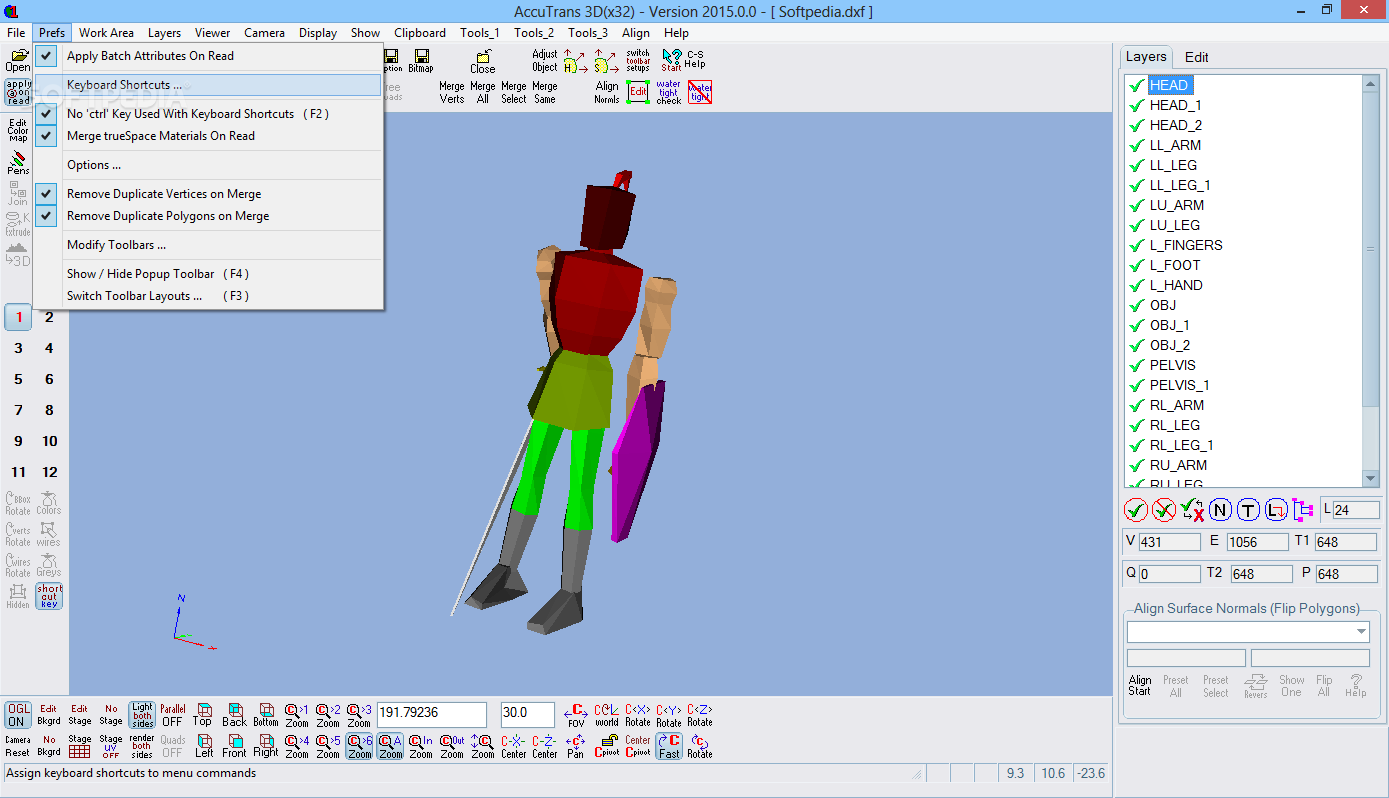Toggle visibility check of PELVIS layer

coord(1136,365)
